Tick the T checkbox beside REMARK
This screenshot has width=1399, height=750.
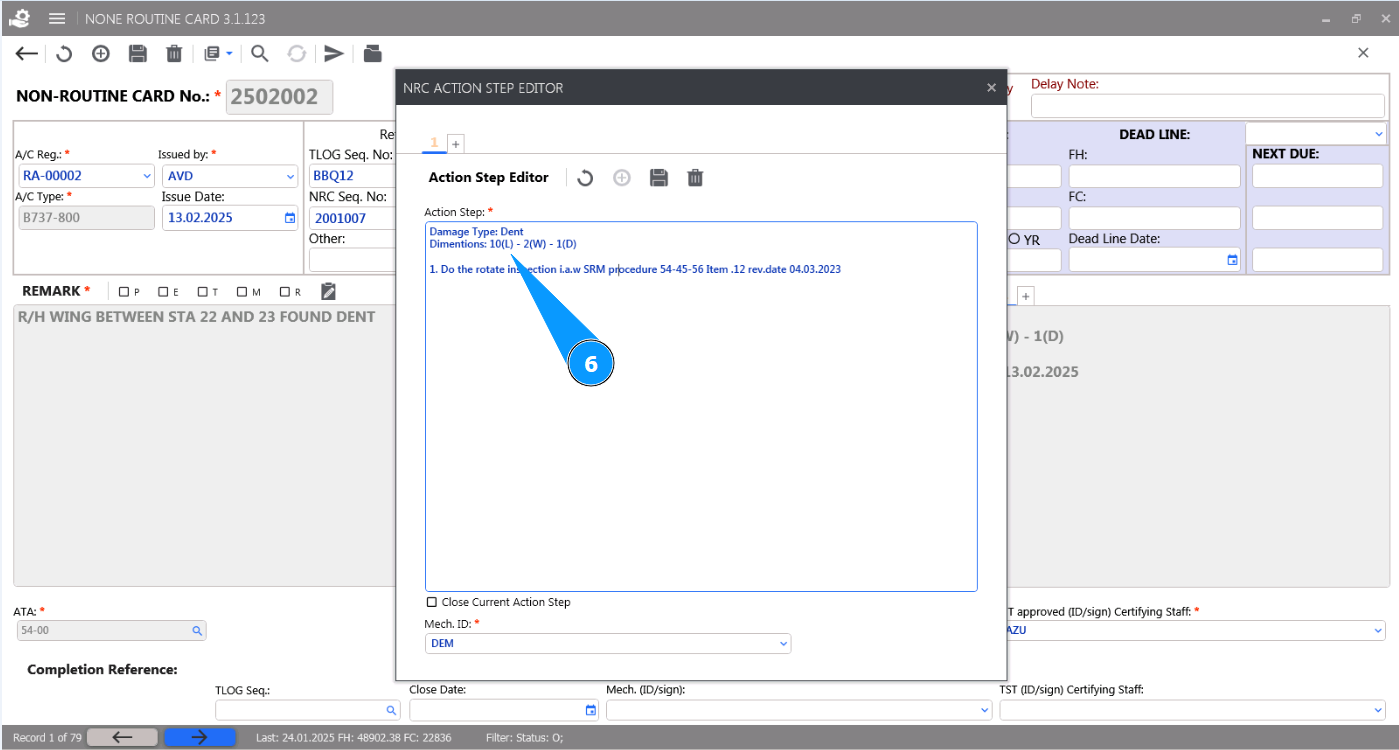(202, 292)
